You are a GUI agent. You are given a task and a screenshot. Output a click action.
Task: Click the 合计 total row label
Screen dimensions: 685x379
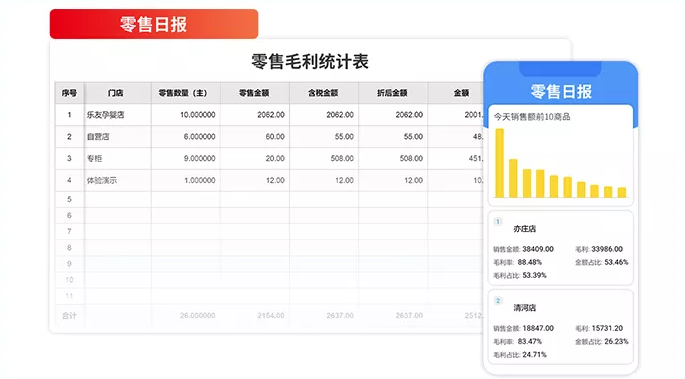pyautogui.click(x=69, y=316)
